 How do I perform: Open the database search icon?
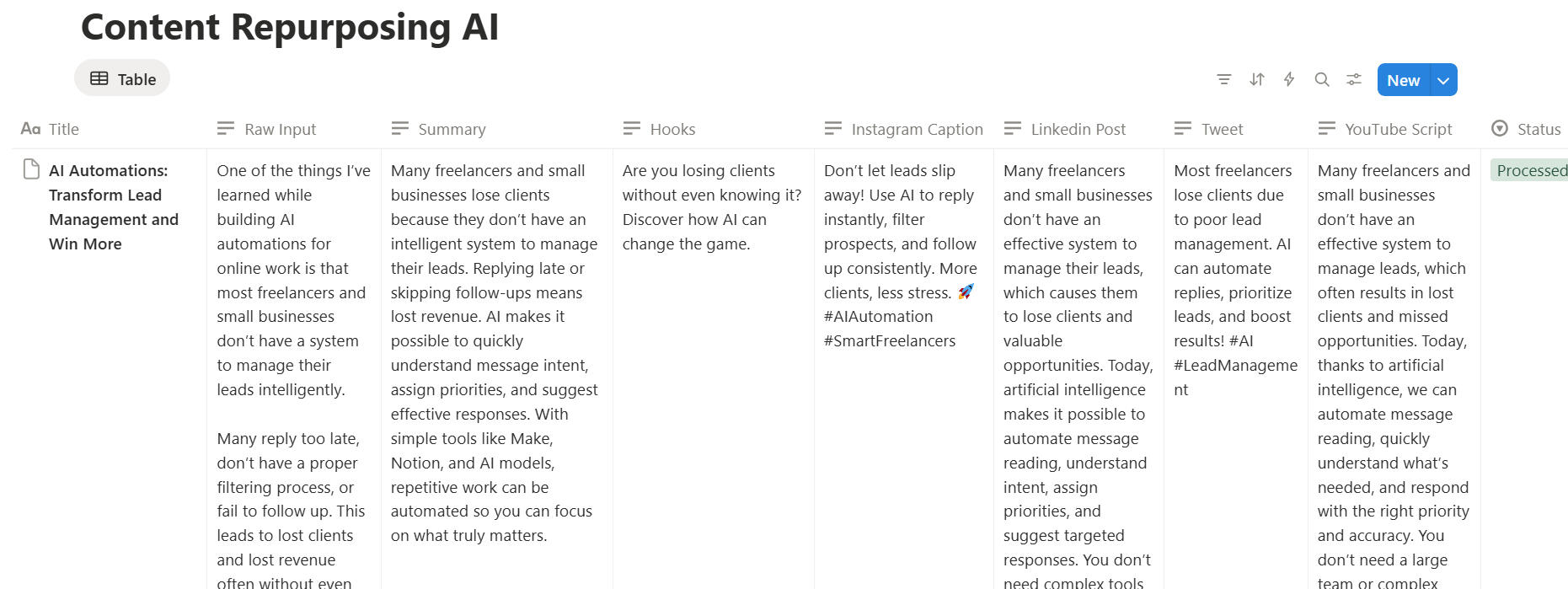pyautogui.click(x=1322, y=79)
